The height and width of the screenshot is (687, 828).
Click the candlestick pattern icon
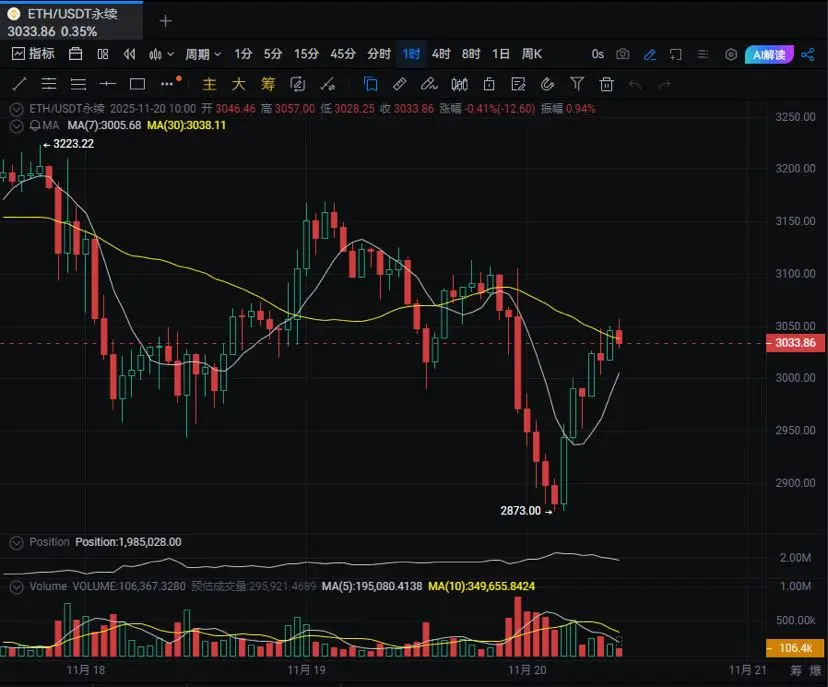pos(459,84)
